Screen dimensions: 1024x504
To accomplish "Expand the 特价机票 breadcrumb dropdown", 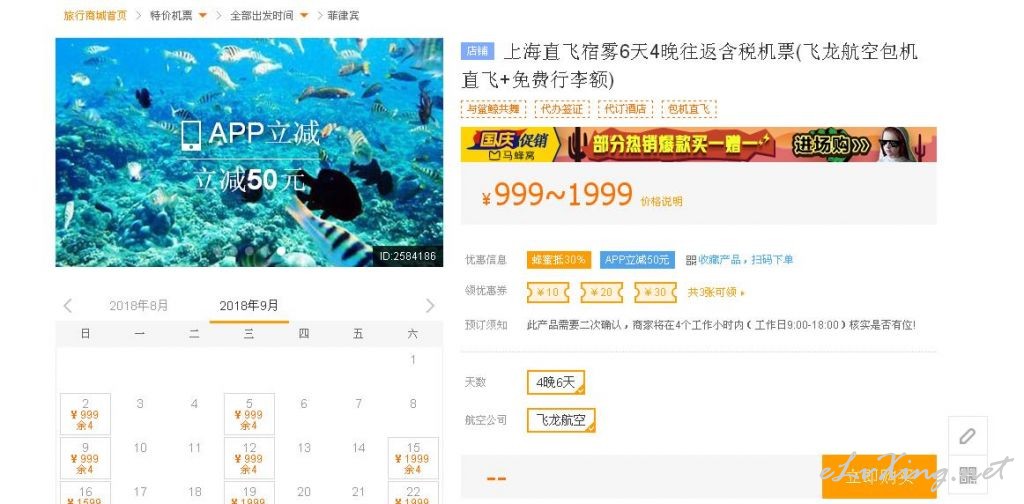I will coord(202,16).
